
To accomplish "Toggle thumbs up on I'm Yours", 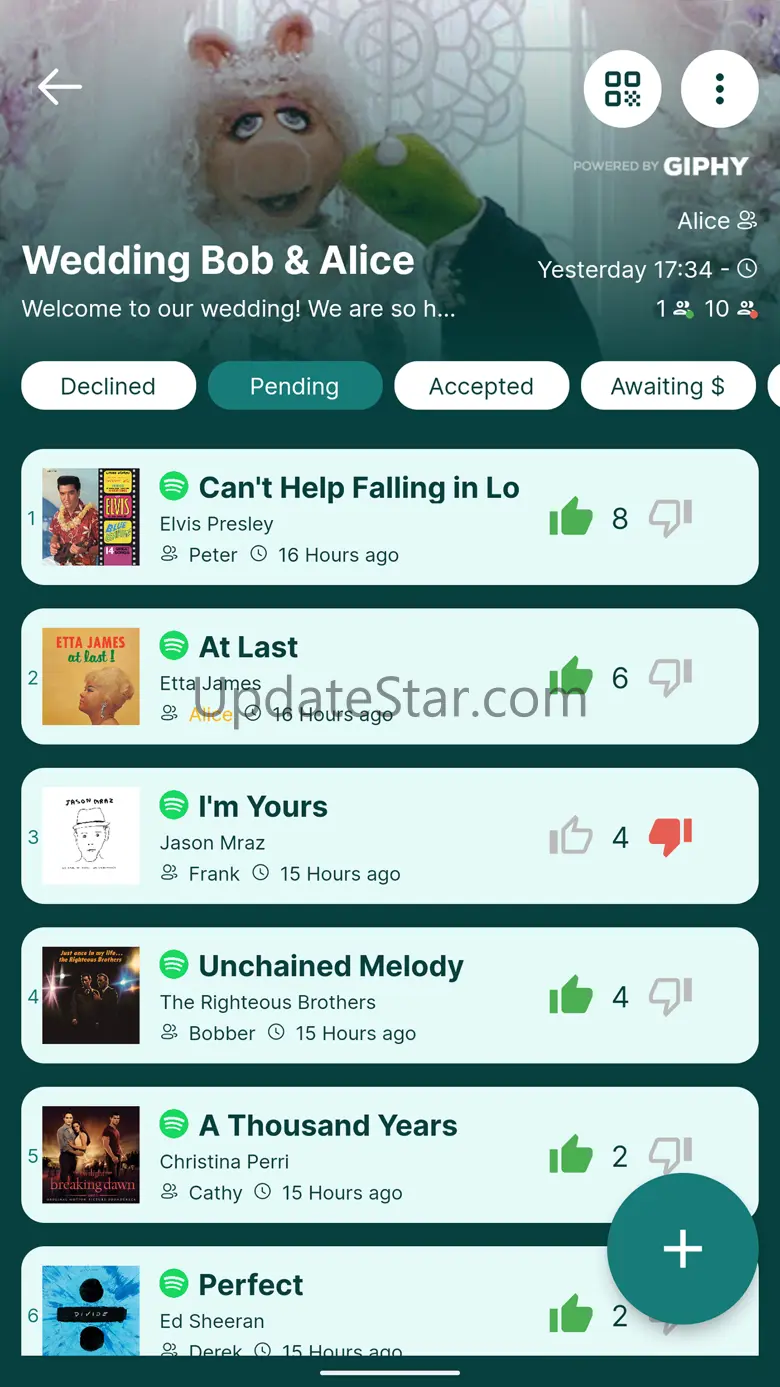I will 571,836.
